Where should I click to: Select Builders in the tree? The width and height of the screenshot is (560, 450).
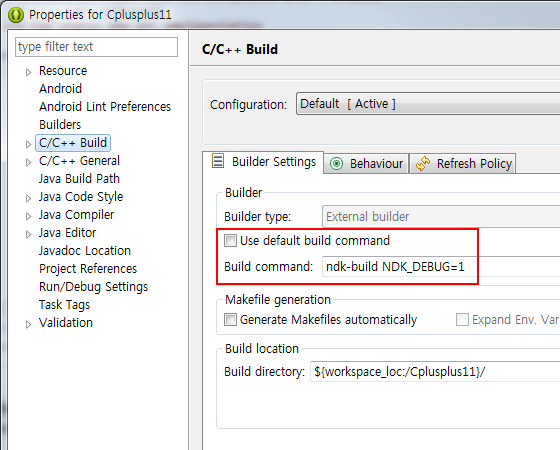[60, 125]
